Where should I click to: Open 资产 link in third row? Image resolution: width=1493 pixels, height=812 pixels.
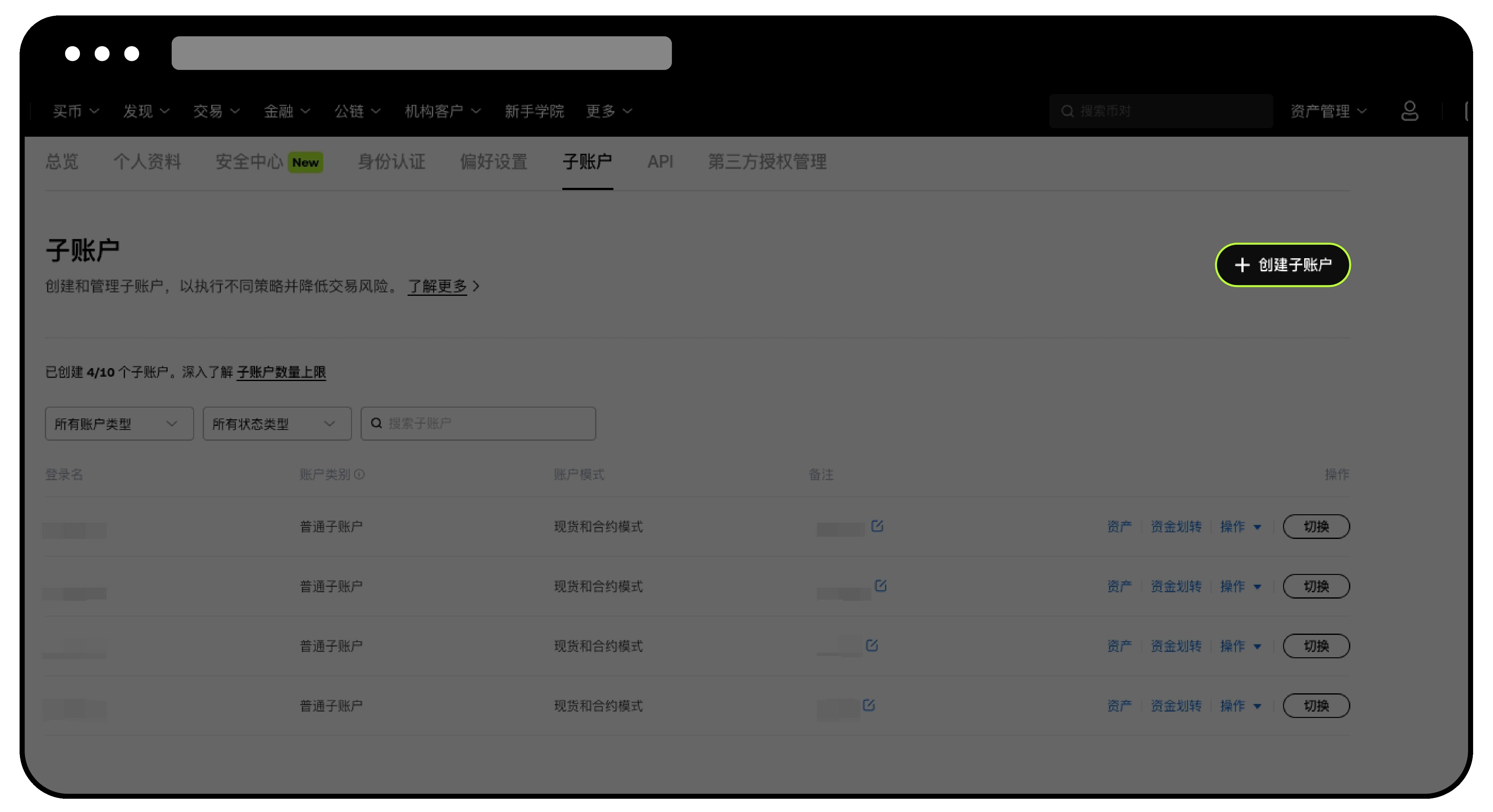tap(1119, 646)
